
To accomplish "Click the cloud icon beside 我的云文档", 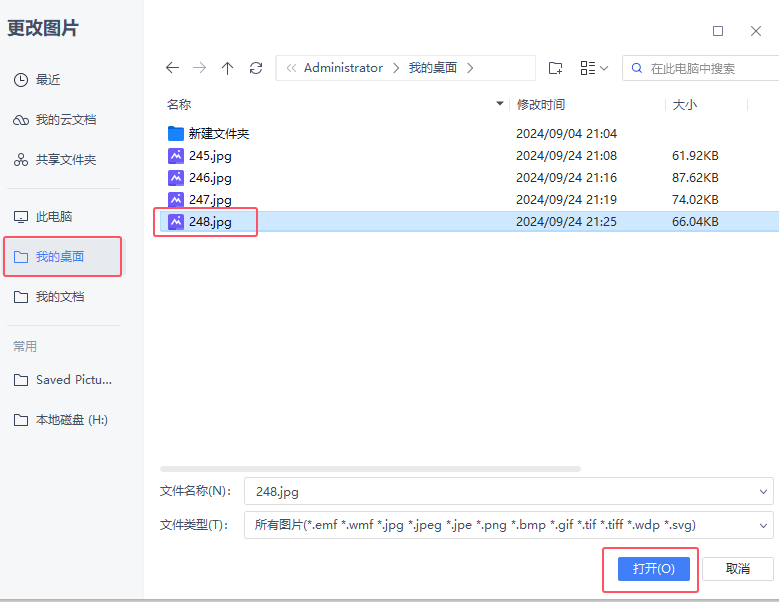I will 21,120.
